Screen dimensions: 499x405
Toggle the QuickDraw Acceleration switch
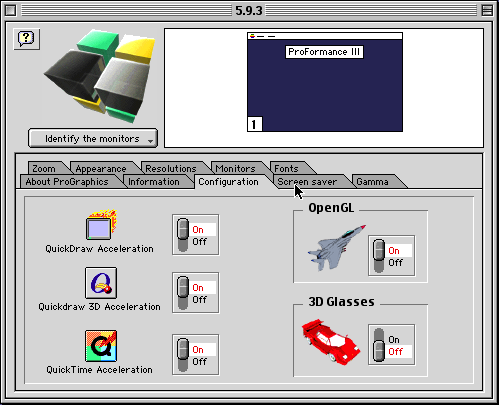pyautogui.click(x=196, y=235)
